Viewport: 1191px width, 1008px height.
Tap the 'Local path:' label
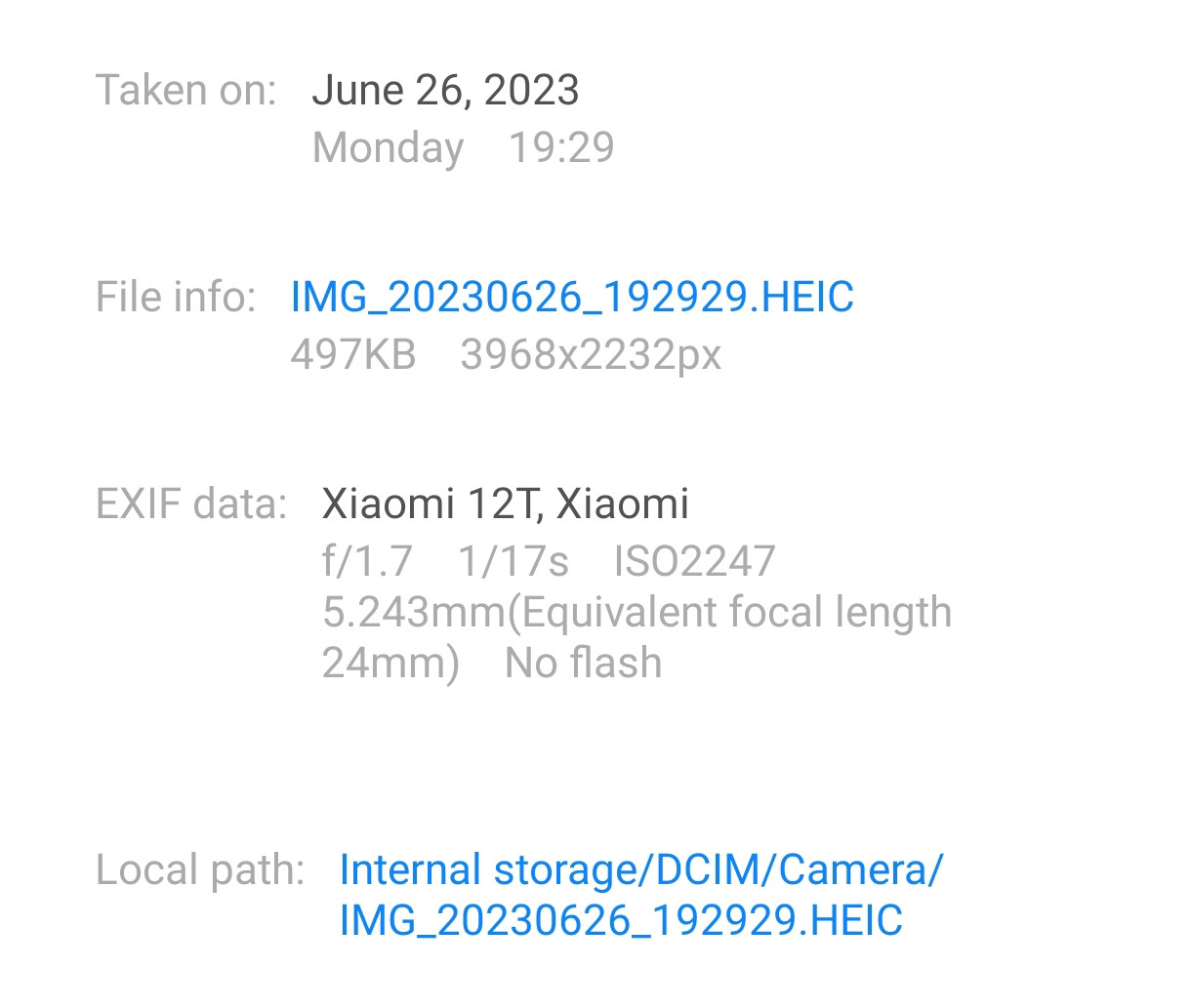click(x=200, y=869)
